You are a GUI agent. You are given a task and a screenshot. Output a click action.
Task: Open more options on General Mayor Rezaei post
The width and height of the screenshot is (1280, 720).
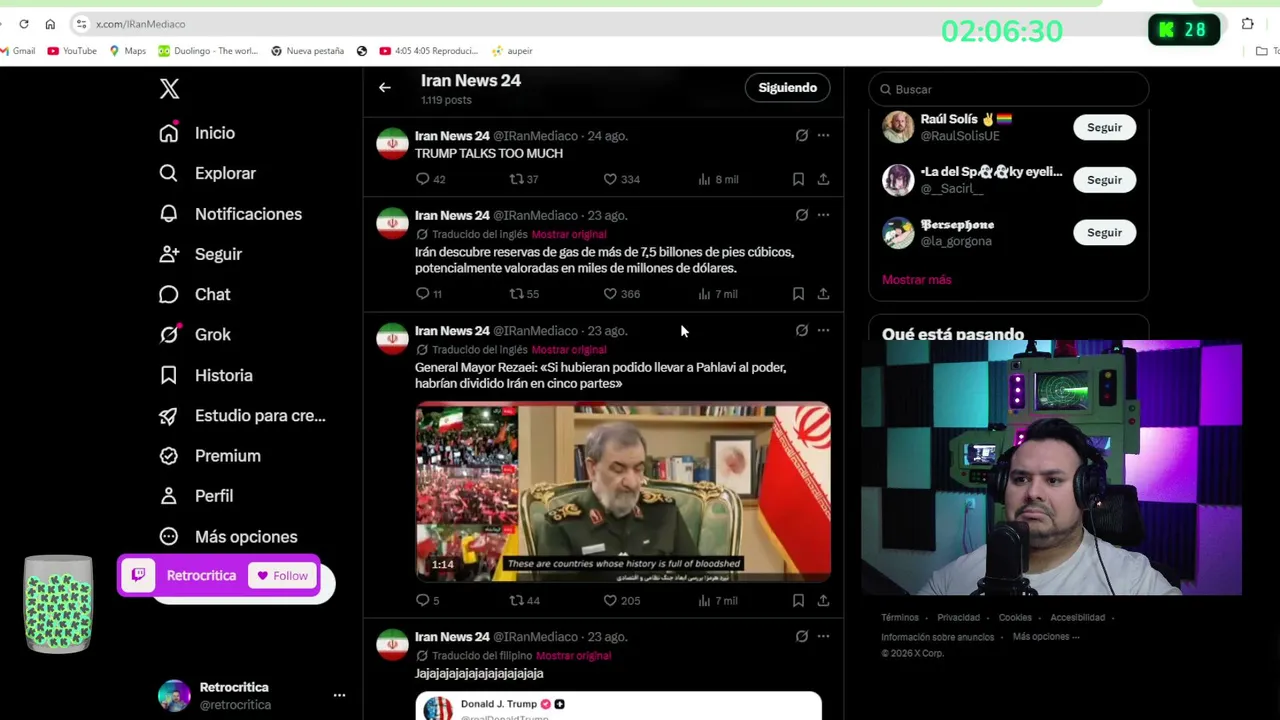823,330
